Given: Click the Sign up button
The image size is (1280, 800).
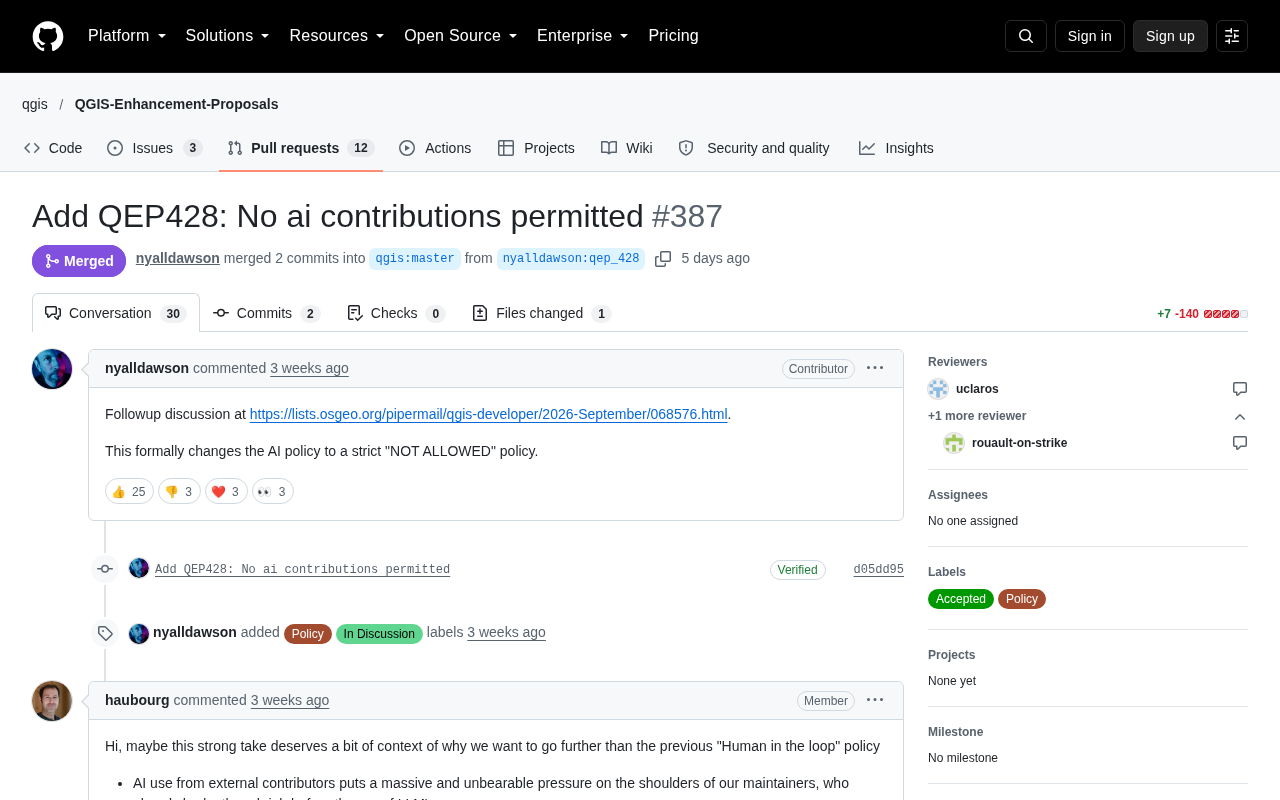Looking at the screenshot, I should [x=1170, y=36].
